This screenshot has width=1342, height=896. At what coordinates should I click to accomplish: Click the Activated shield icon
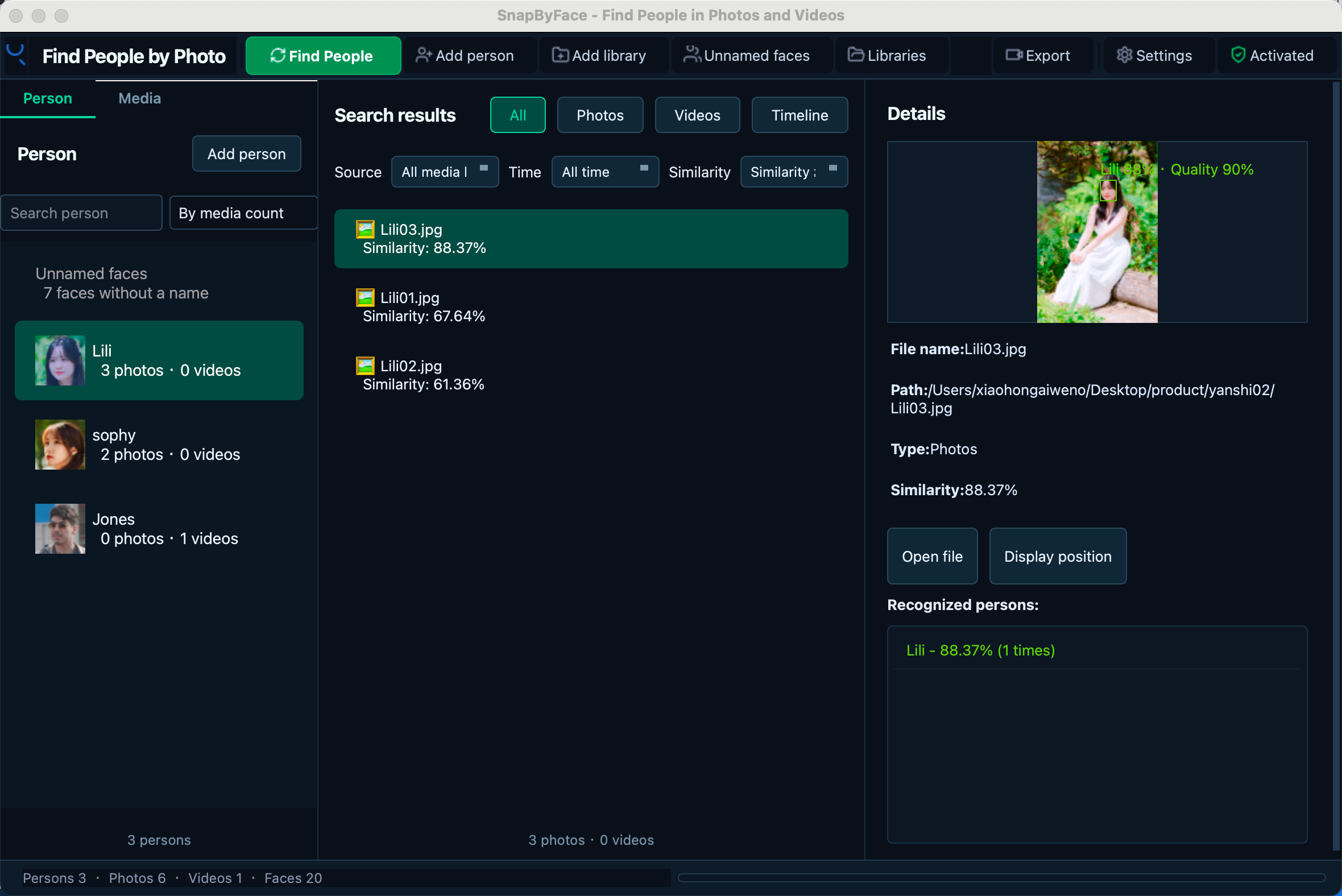coord(1238,55)
